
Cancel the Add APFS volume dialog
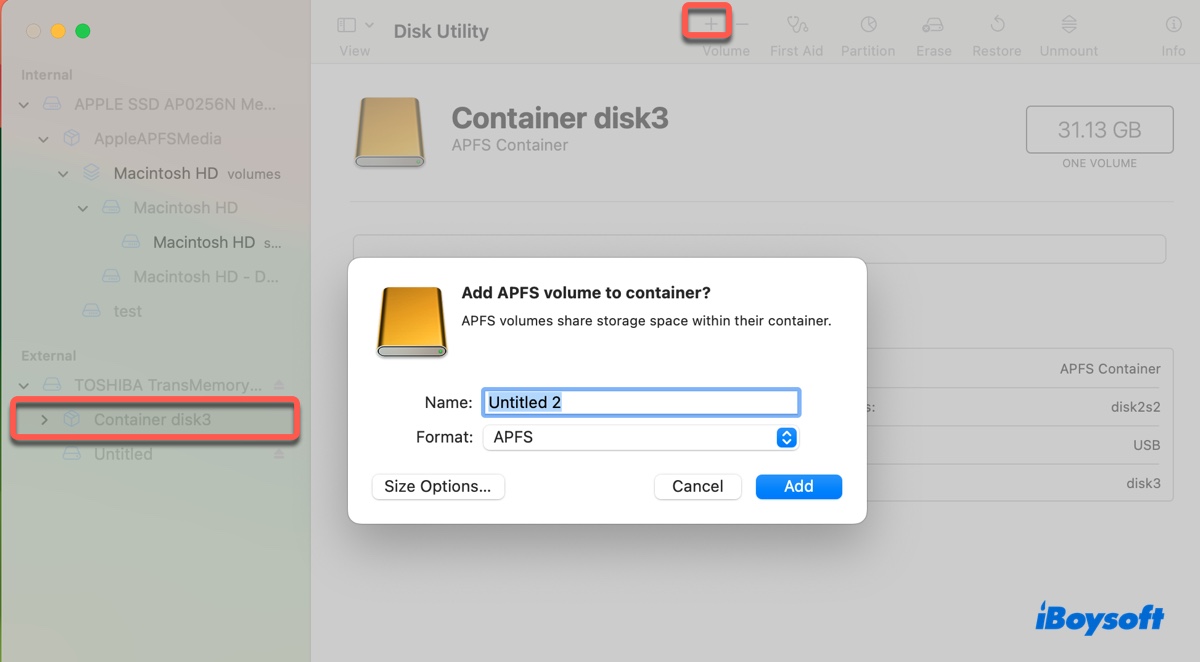click(x=697, y=486)
